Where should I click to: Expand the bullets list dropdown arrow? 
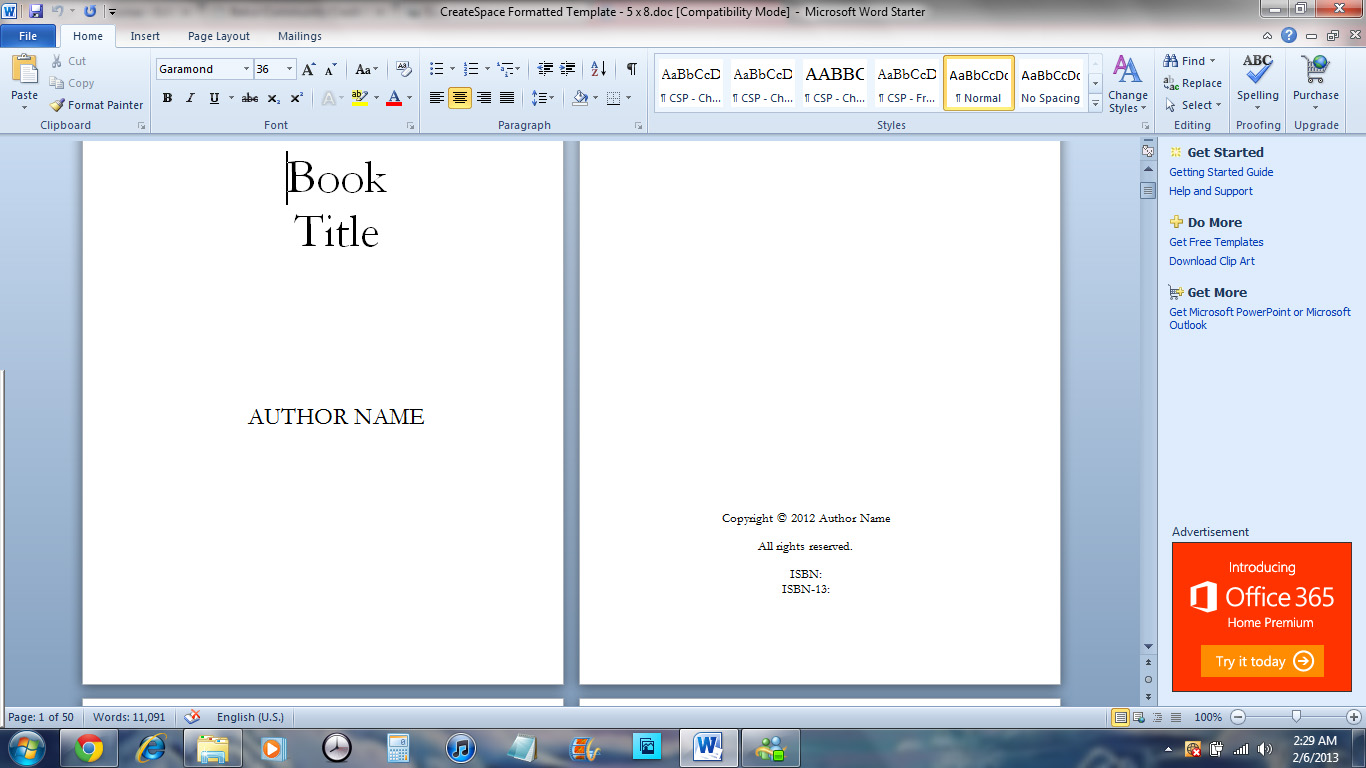click(453, 69)
